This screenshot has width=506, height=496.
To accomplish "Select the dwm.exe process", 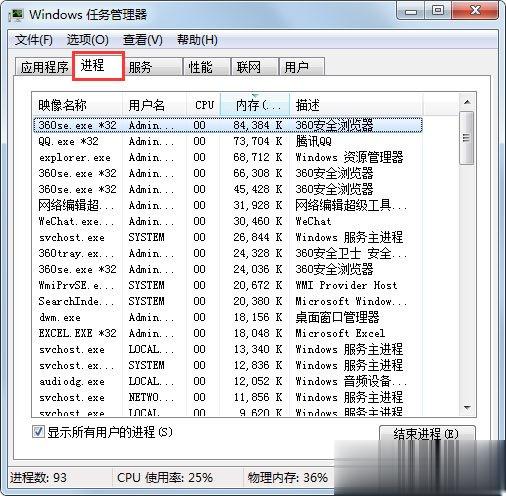I will 228,317.
